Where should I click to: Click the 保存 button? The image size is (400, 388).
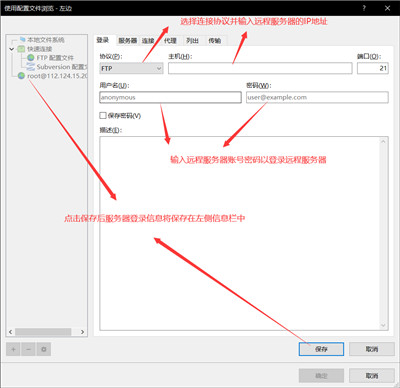pos(321,349)
